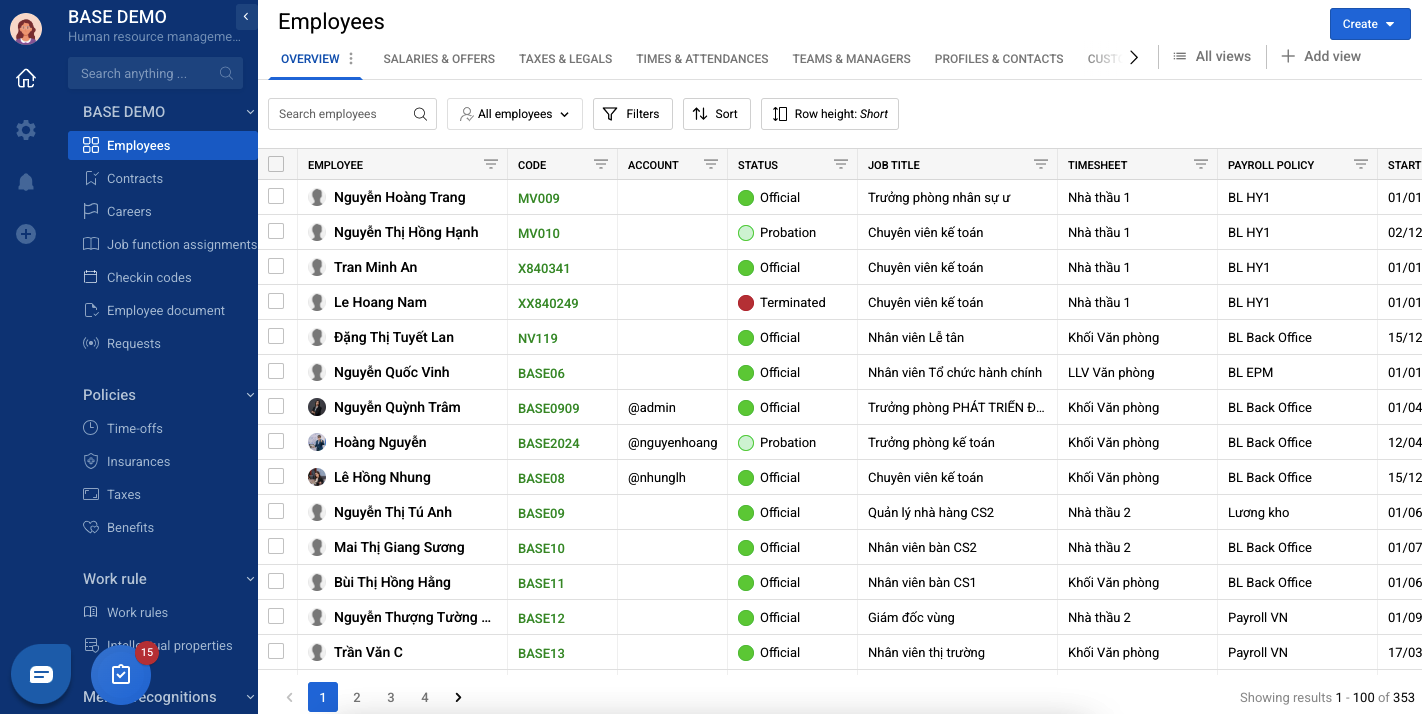Screen dimensions: 1422x714
Task: Select checkbox for Nguyễn Thị Hồng Hạnh
Action: [276, 231]
